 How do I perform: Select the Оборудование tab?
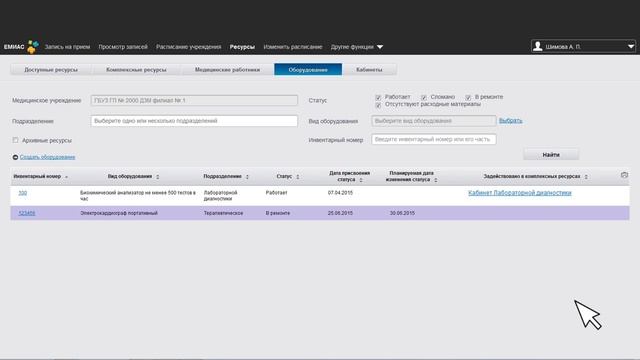click(308, 69)
